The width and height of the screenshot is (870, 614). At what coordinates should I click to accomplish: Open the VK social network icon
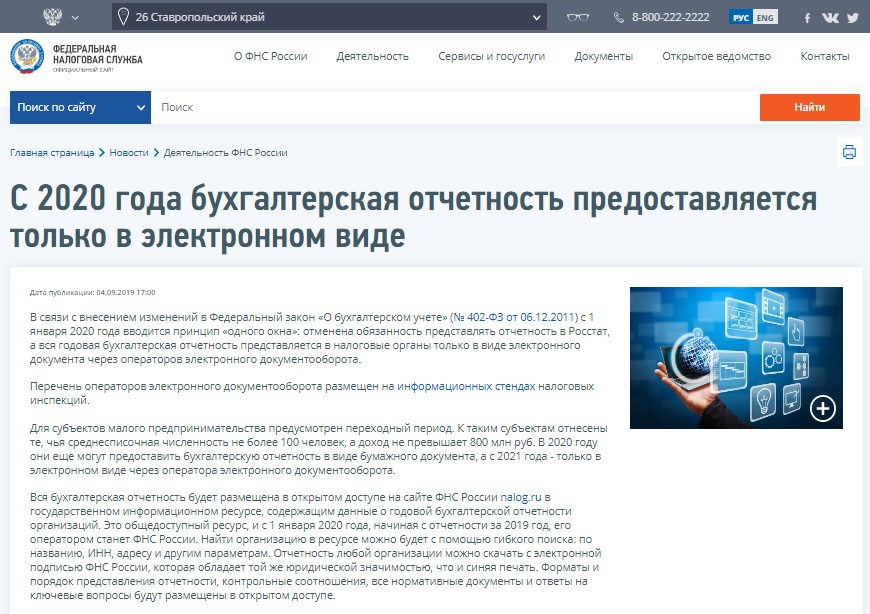(x=831, y=16)
